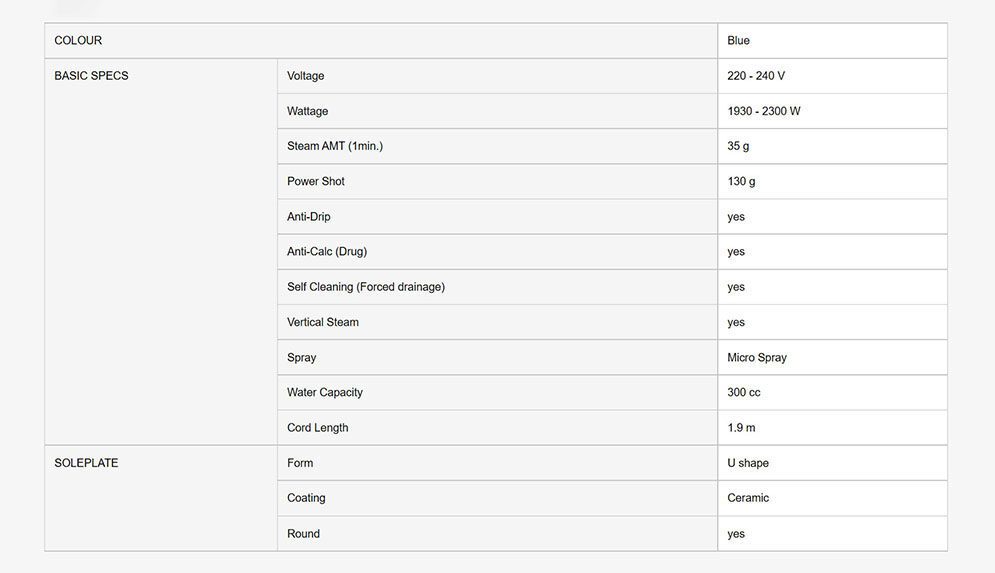
Task: Click the Anti-Drip row label
Action: pos(308,217)
